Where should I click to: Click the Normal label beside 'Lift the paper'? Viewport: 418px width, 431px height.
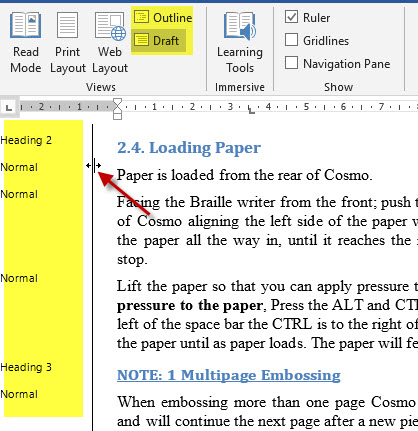coord(19,278)
